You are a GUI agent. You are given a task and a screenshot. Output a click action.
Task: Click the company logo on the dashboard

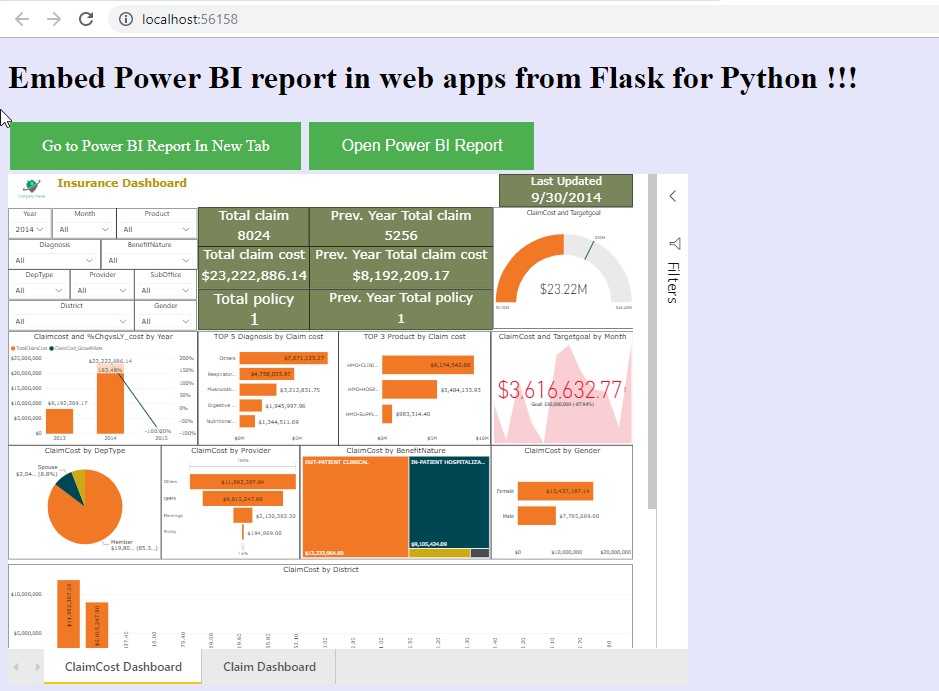(32, 187)
